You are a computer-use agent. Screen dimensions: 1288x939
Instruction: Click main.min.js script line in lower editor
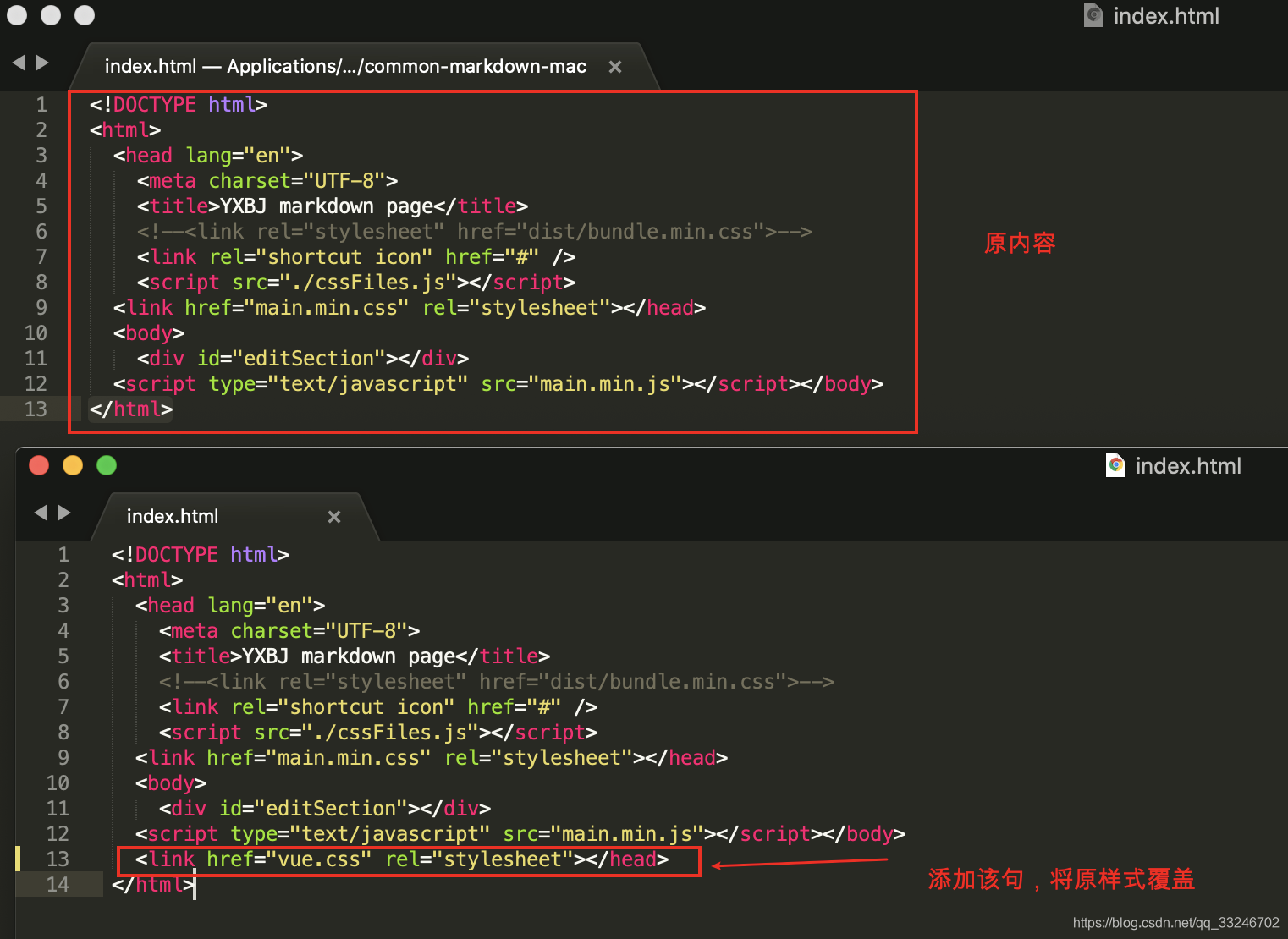(520, 834)
